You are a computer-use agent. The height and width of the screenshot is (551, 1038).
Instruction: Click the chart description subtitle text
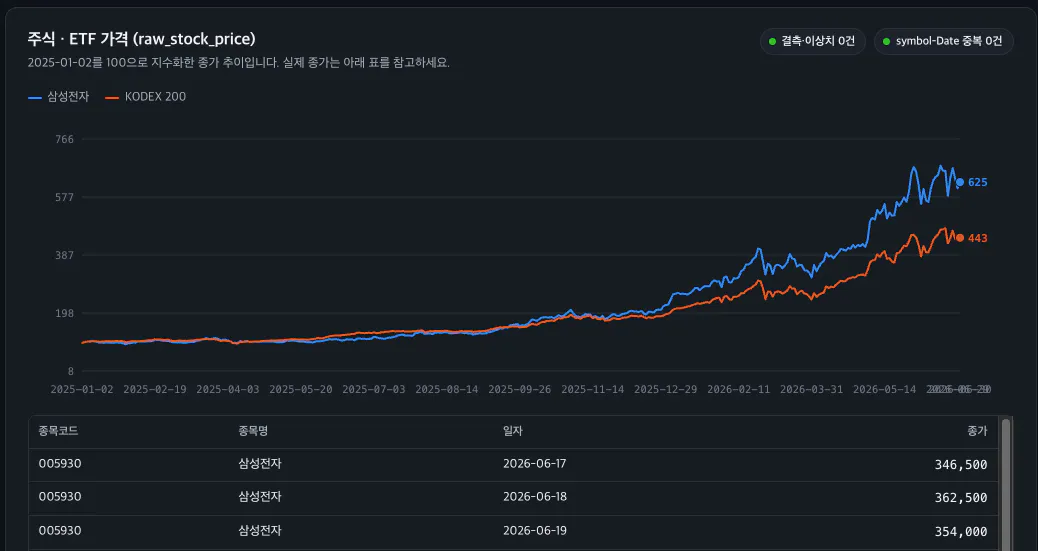[238, 63]
